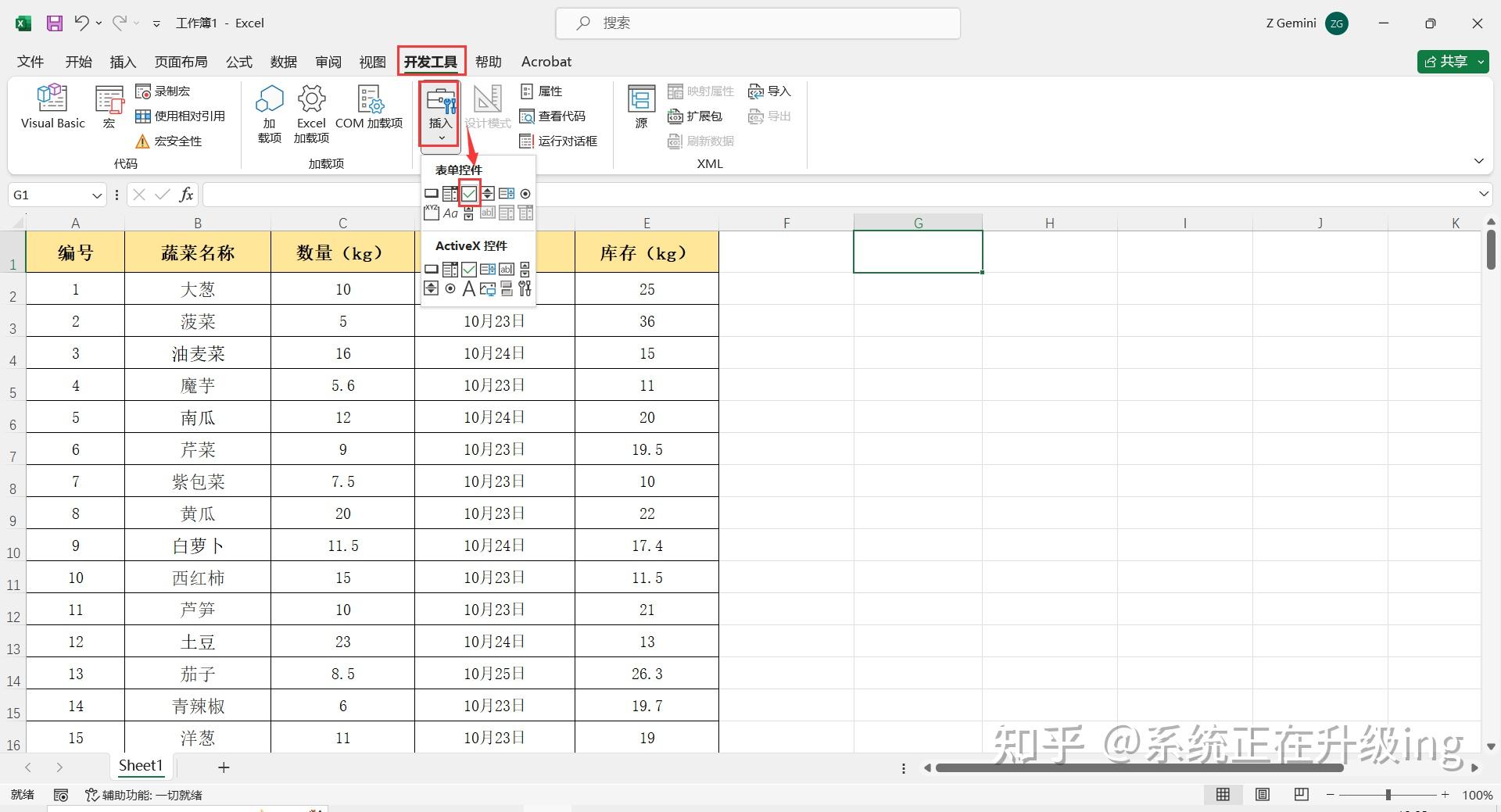
Task: Open the macro recording status bar icon
Action: click(x=61, y=795)
